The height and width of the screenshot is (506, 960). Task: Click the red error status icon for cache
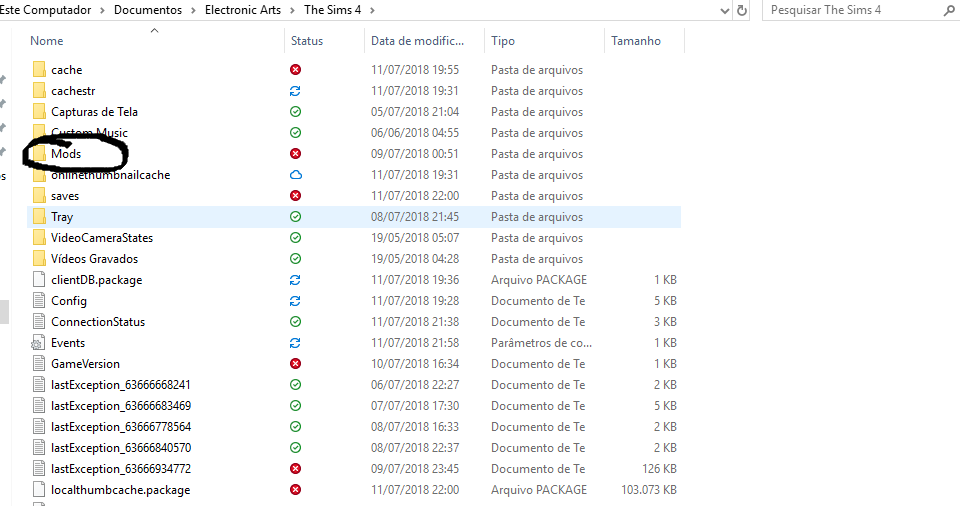(x=295, y=69)
